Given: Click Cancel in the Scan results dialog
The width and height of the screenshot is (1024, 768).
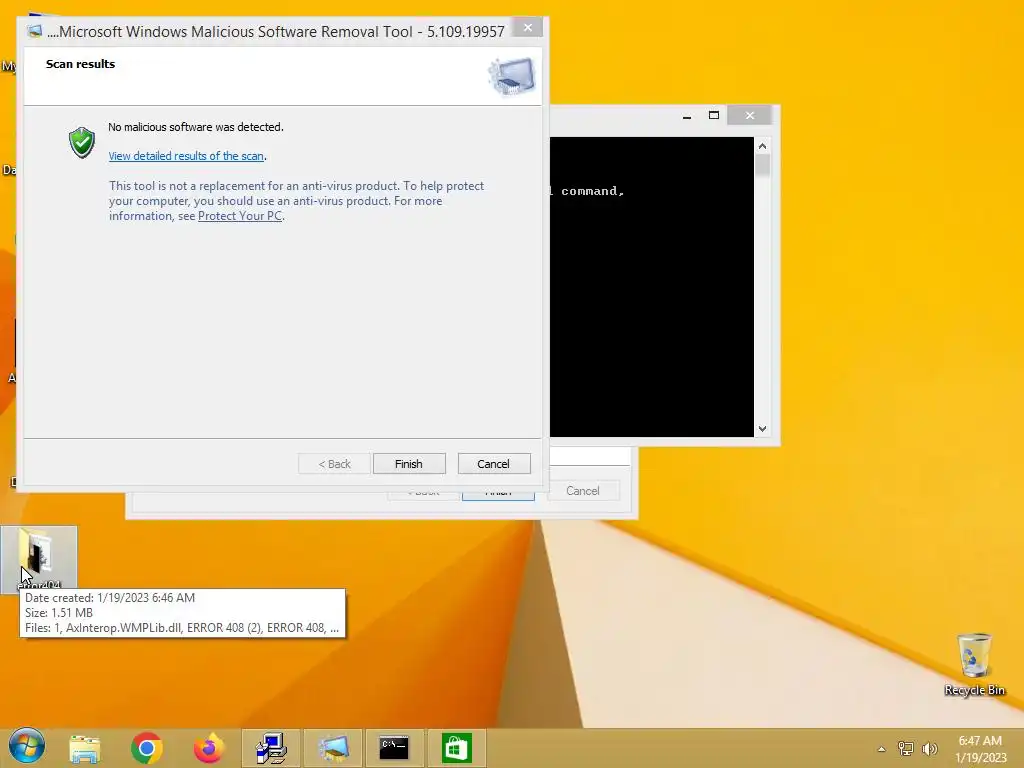Looking at the screenshot, I should 494,464.
